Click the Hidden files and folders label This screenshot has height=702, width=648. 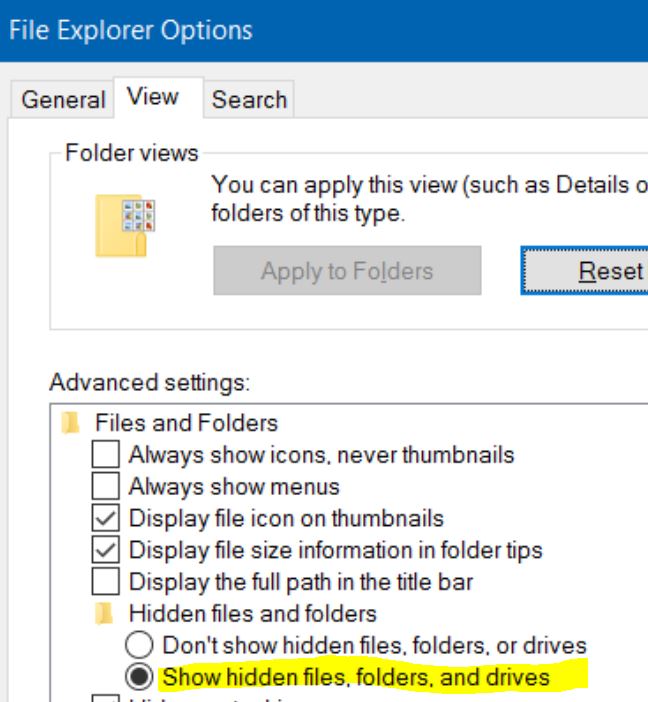coord(253,613)
